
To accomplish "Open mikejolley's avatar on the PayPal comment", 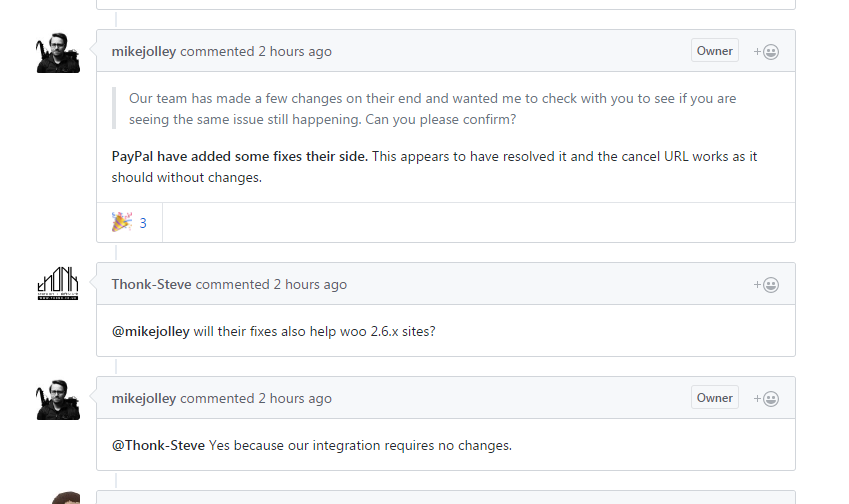I will click(x=58, y=53).
